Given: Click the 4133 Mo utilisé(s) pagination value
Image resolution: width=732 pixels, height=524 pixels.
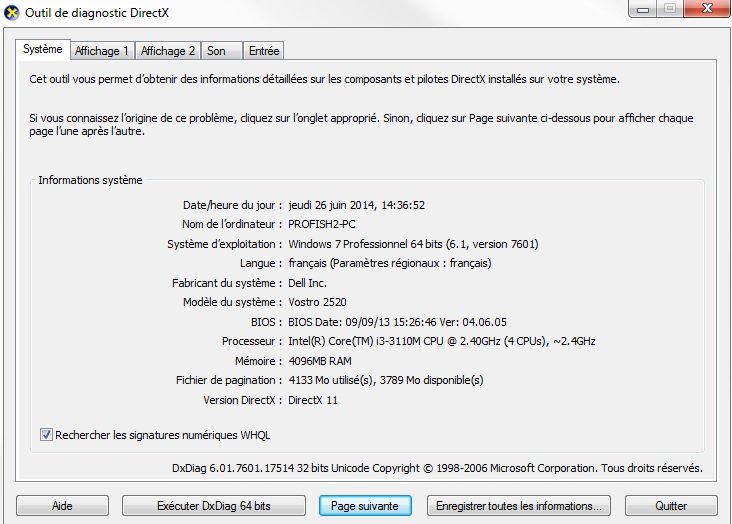Looking at the screenshot, I should pyautogui.click(x=386, y=380).
